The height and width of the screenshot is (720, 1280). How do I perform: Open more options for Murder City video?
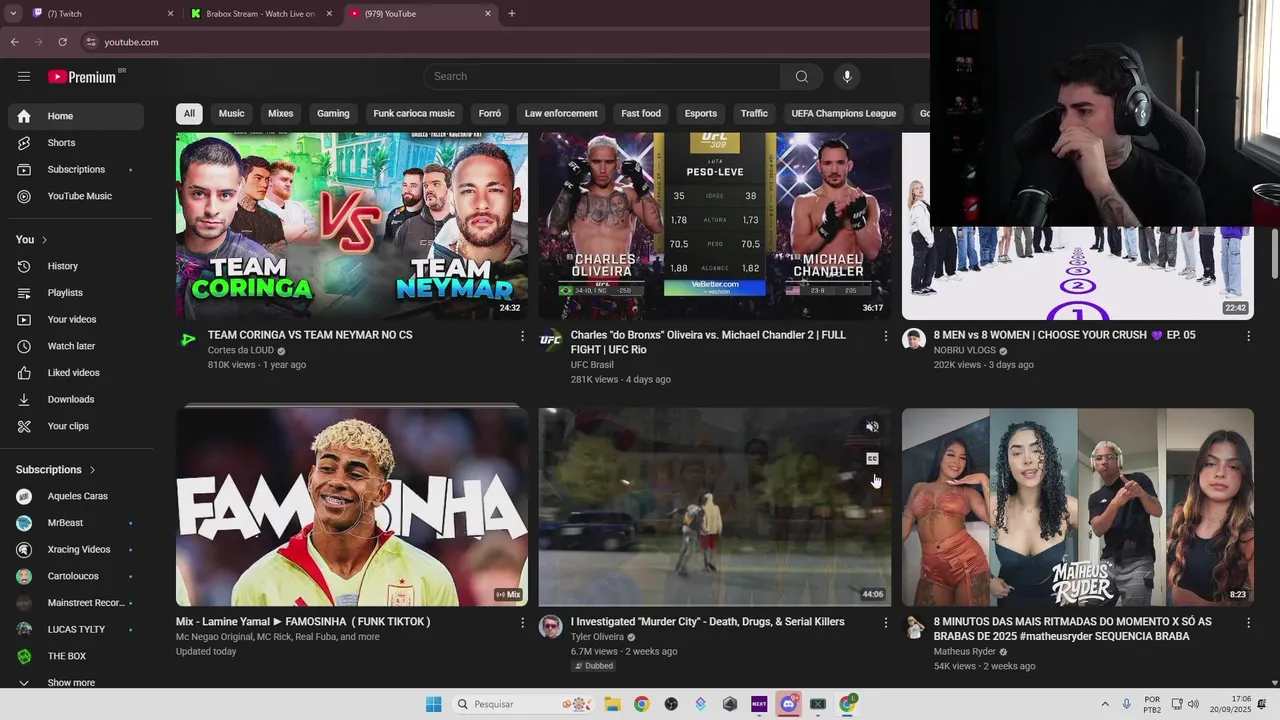(x=885, y=623)
